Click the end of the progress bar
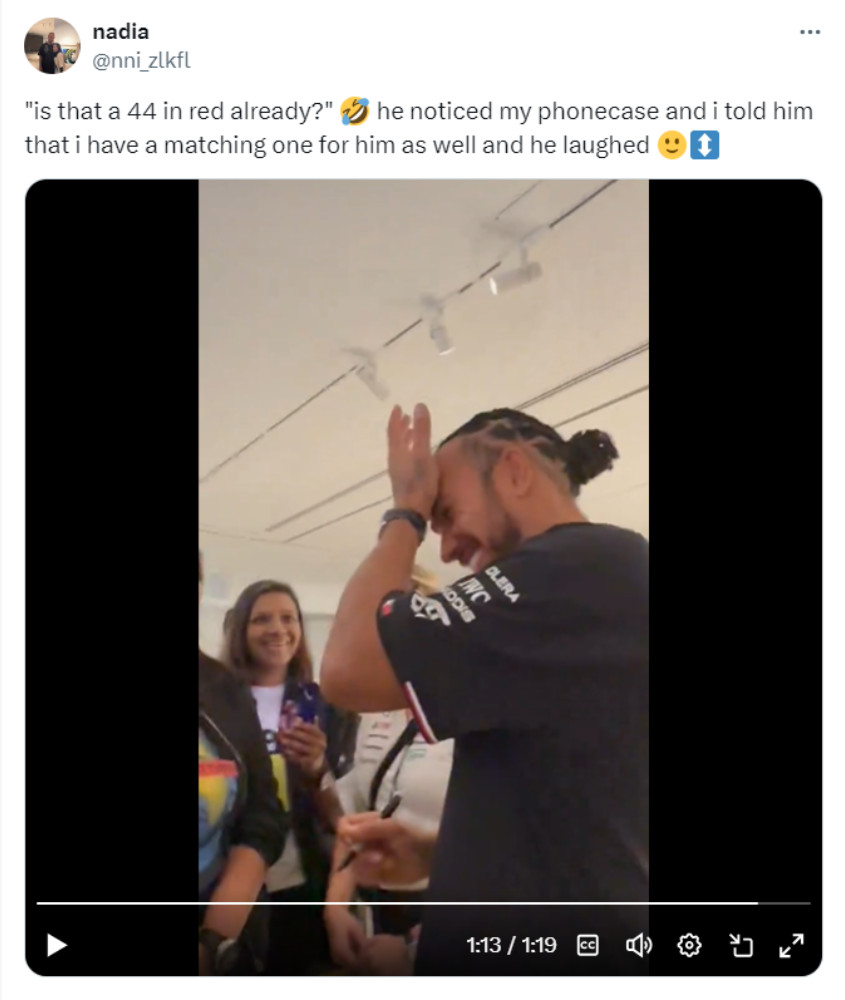 pos(809,903)
